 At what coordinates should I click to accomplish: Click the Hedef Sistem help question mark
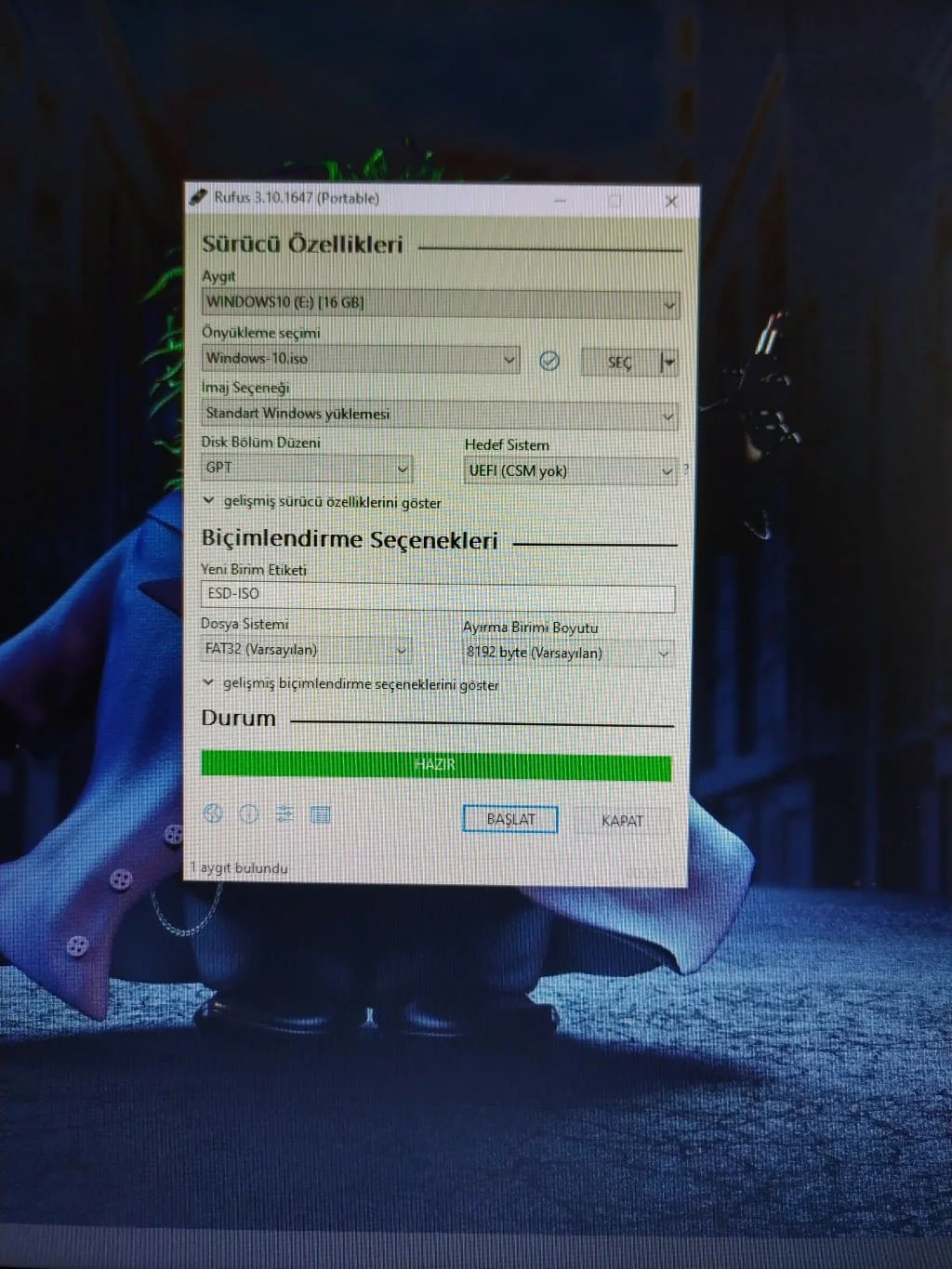tap(686, 470)
